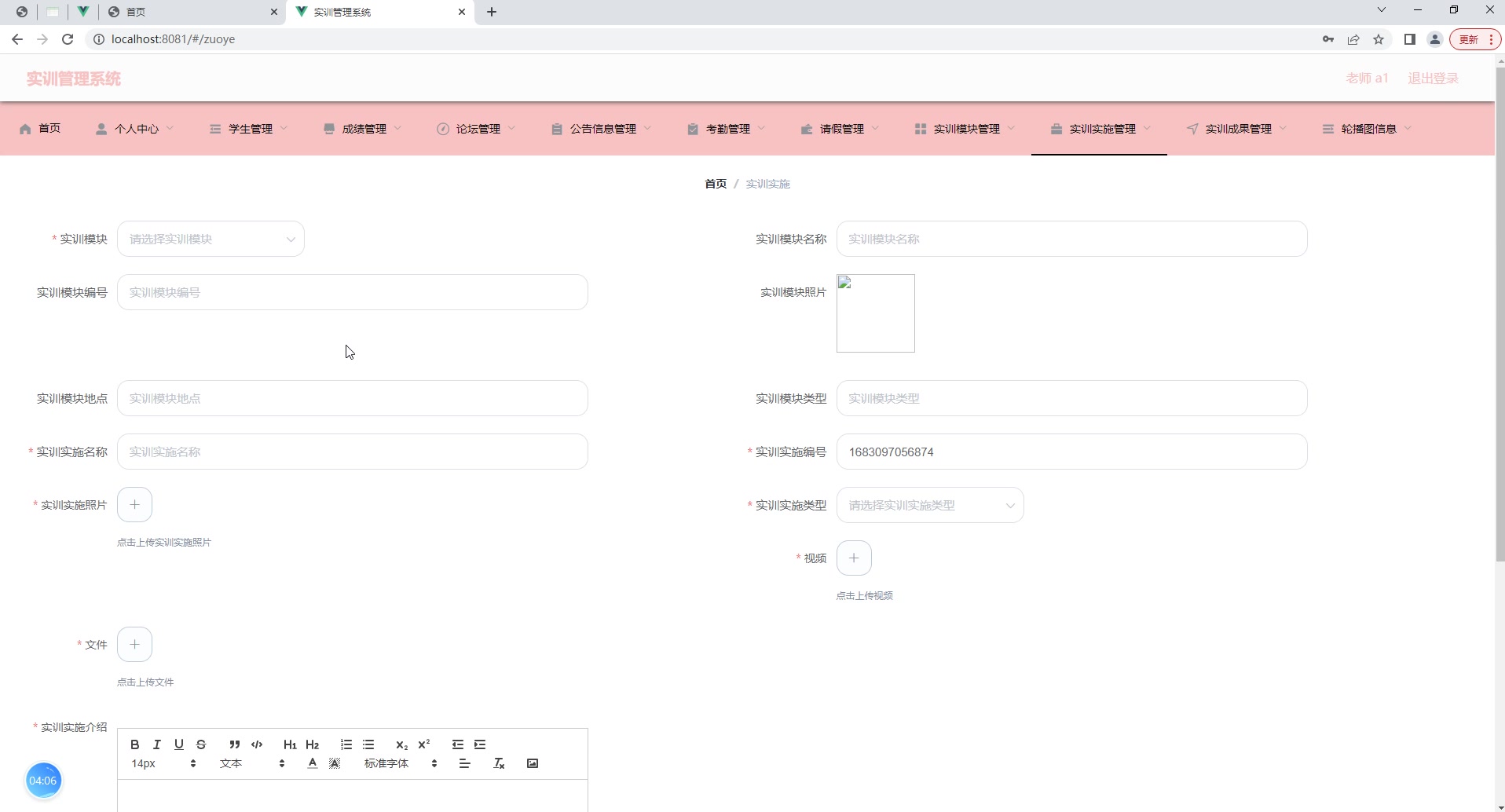Insert an image into the editor
This screenshot has height=812, width=1505.
coord(532,763)
